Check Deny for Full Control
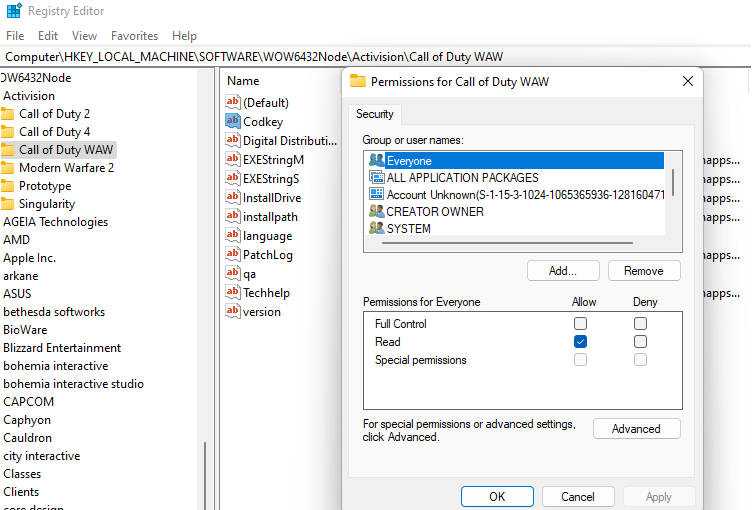 tap(640, 324)
